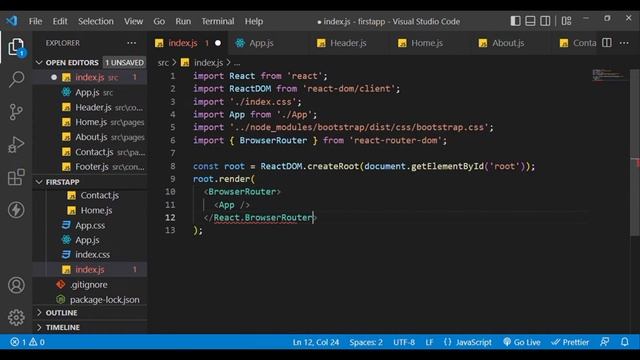Click Prettier in status bar
This screenshot has width=640, height=360.
[x=570, y=342]
